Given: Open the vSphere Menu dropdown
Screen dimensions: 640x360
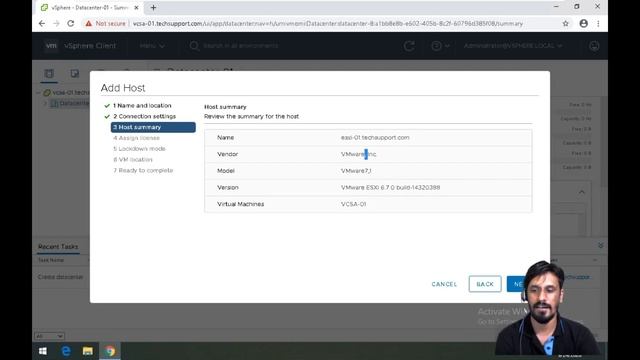Looking at the screenshot, I should coord(152,46).
